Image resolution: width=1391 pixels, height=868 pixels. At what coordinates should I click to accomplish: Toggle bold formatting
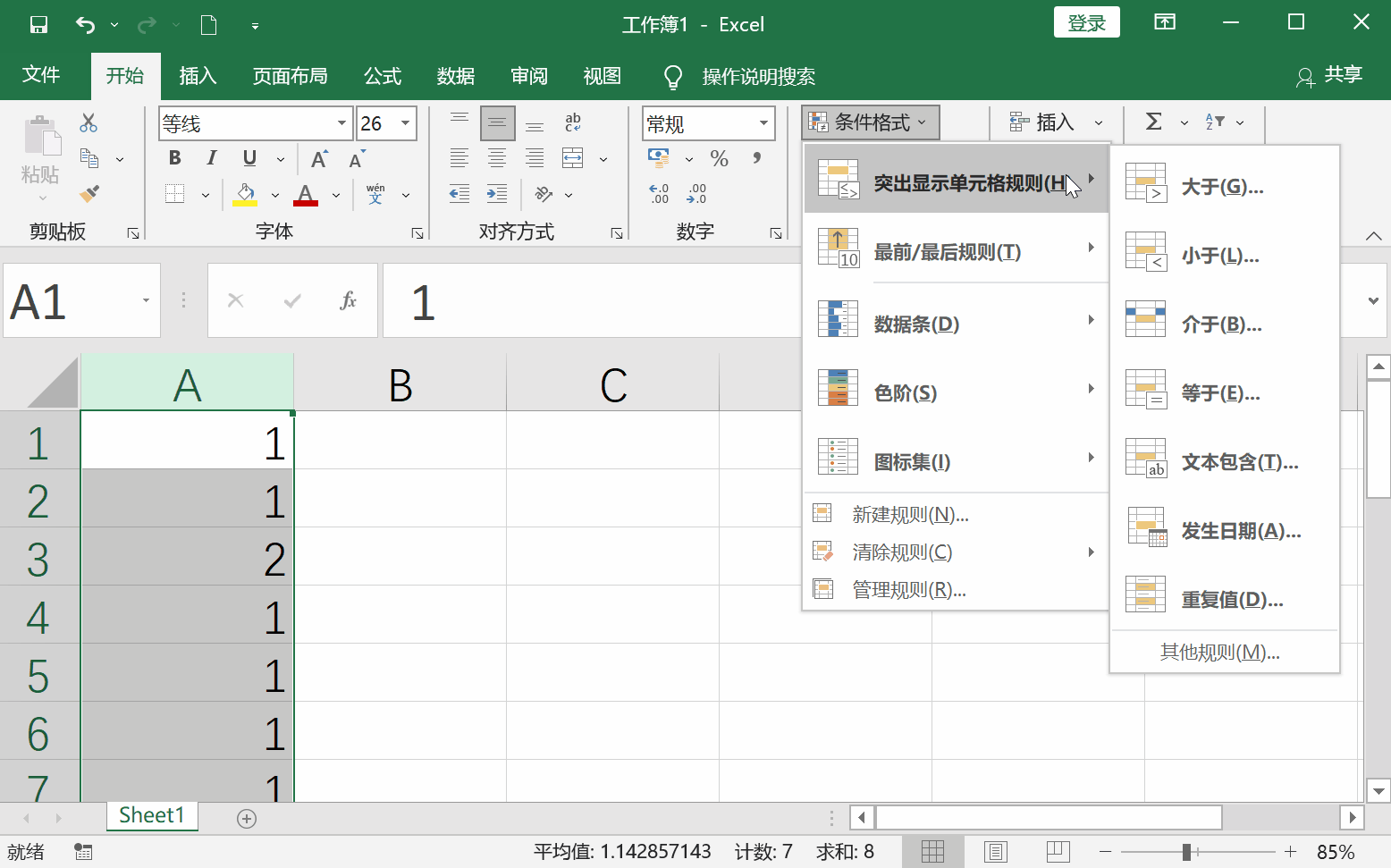pyautogui.click(x=175, y=158)
